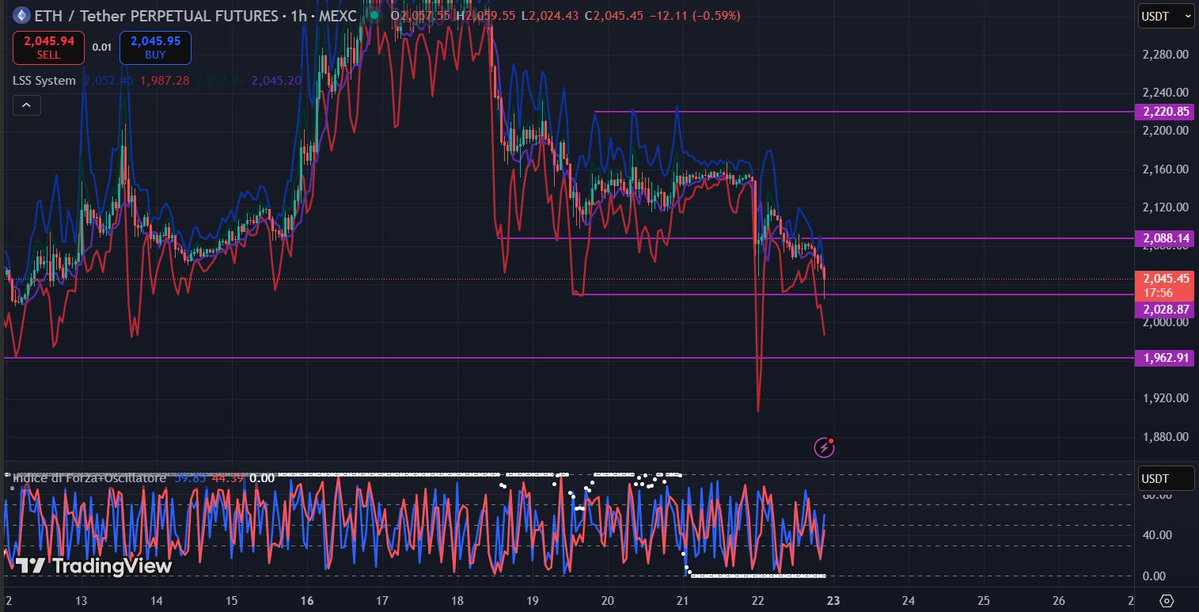Click the 2,028.87 price line label
Viewport: 1199px width, 612px height.
(1166, 309)
